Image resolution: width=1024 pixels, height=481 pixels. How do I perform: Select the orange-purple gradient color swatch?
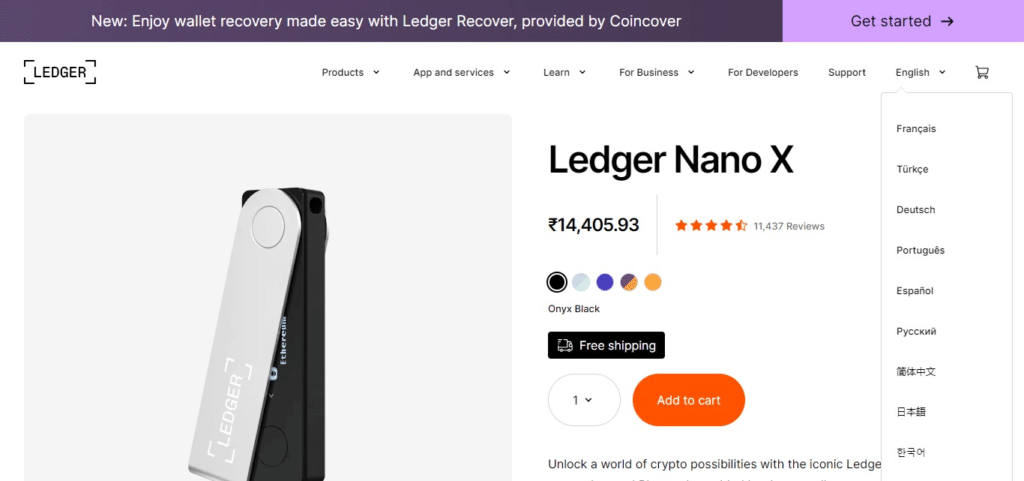coord(629,282)
